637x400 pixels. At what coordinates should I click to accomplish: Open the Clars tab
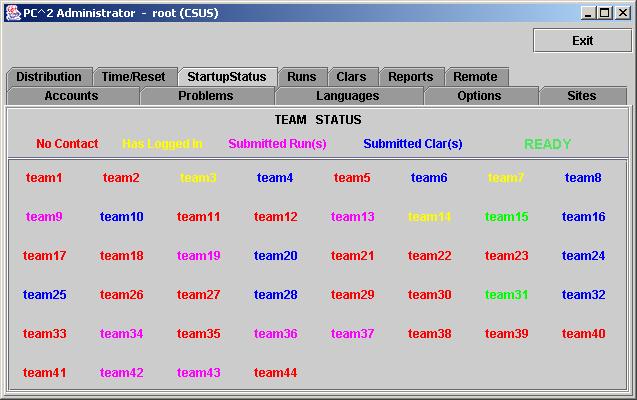[351, 77]
